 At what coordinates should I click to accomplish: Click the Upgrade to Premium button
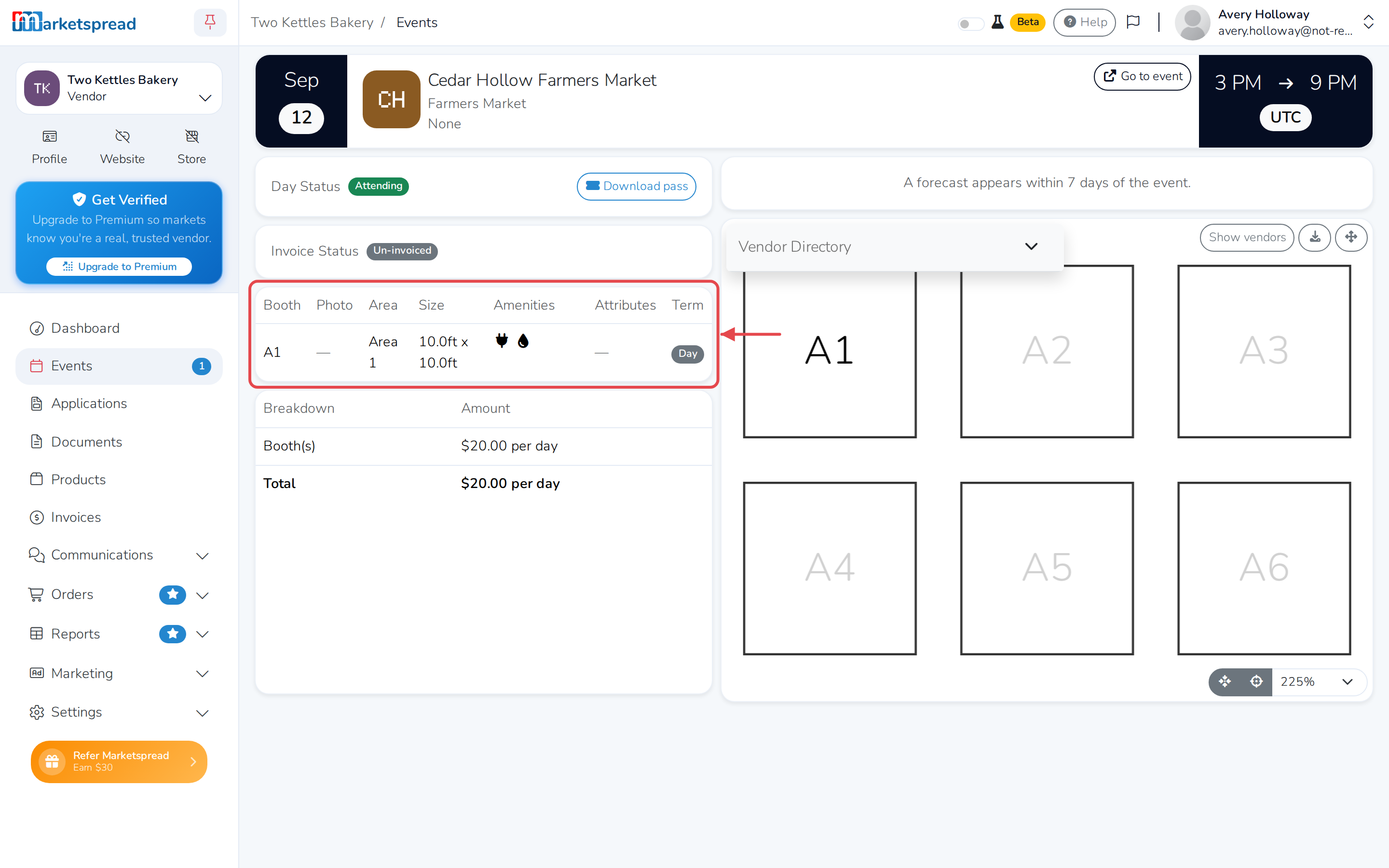click(x=119, y=266)
